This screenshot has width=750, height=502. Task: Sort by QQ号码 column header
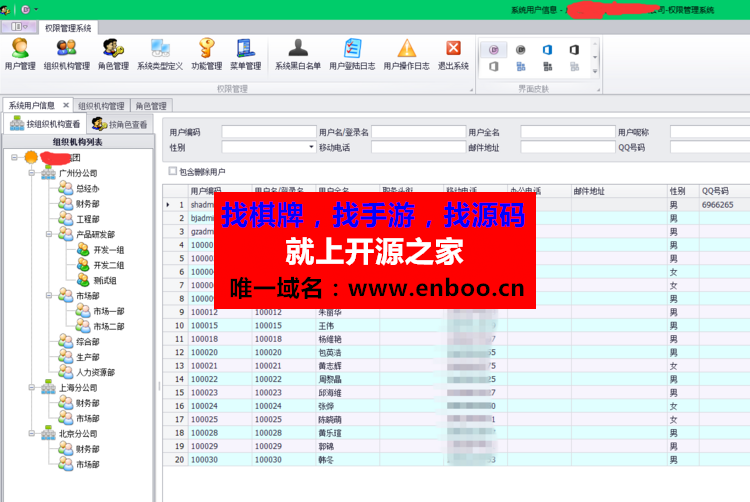724,191
